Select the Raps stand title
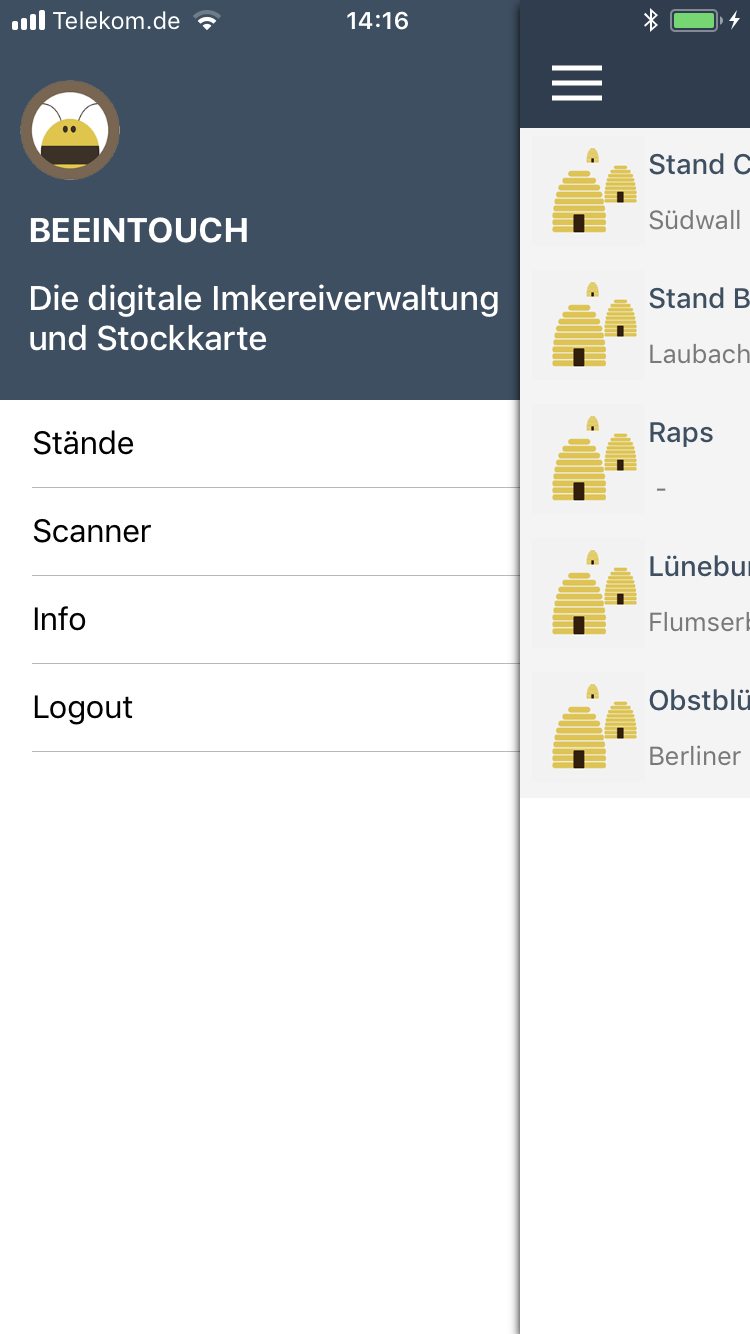 681,433
